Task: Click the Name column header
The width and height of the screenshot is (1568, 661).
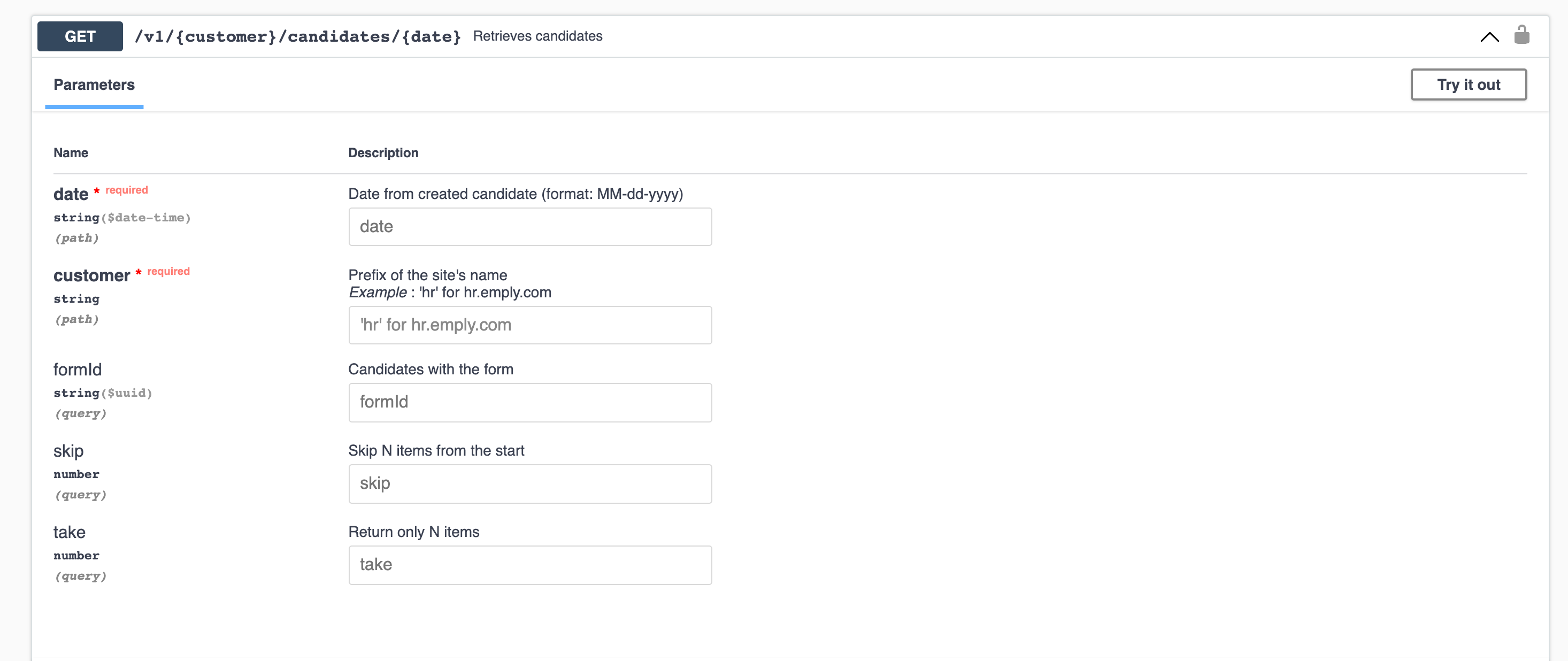Action: click(x=71, y=153)
